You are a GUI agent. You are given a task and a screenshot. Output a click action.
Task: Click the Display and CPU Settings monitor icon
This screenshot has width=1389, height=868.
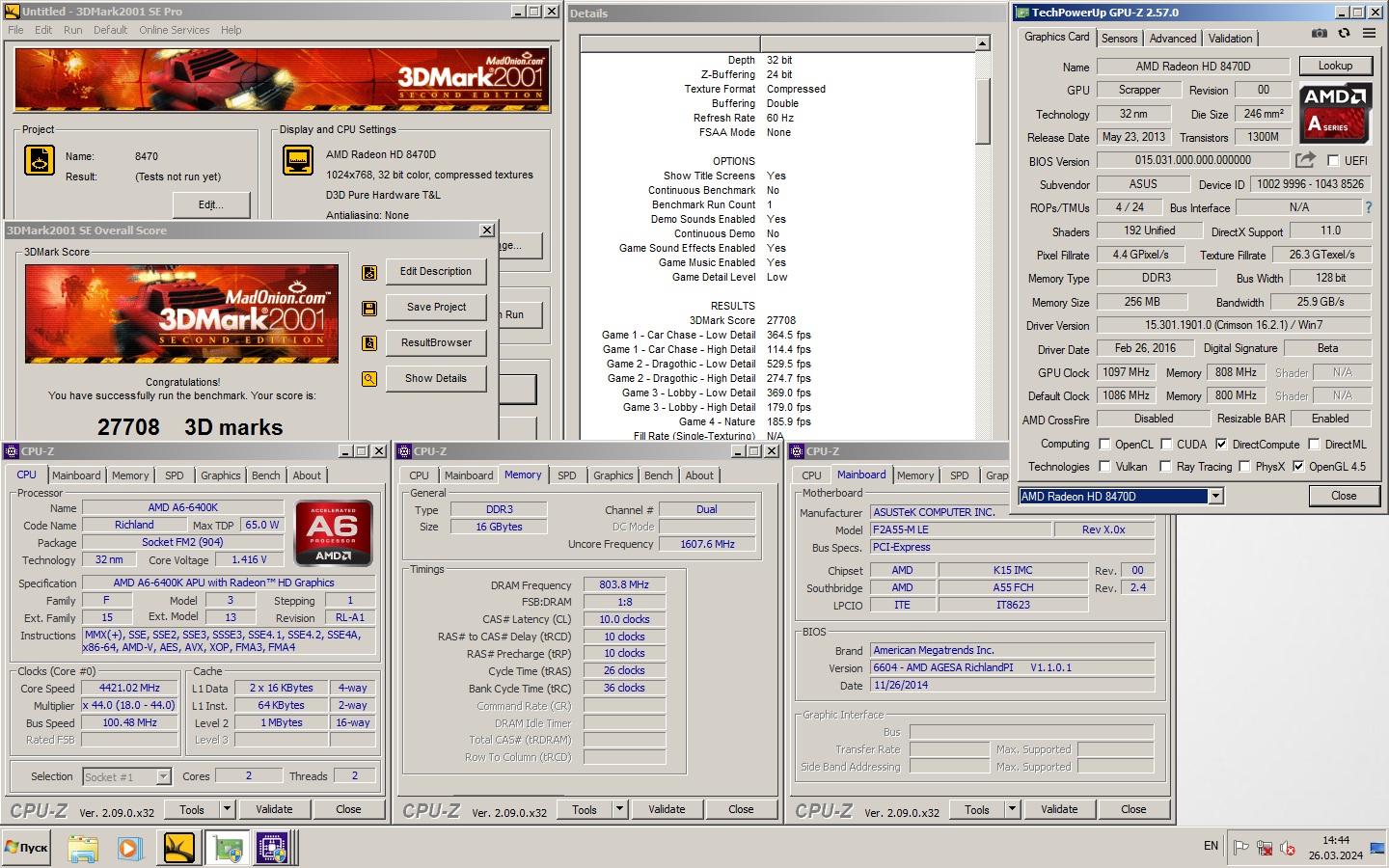coord(298,160)
